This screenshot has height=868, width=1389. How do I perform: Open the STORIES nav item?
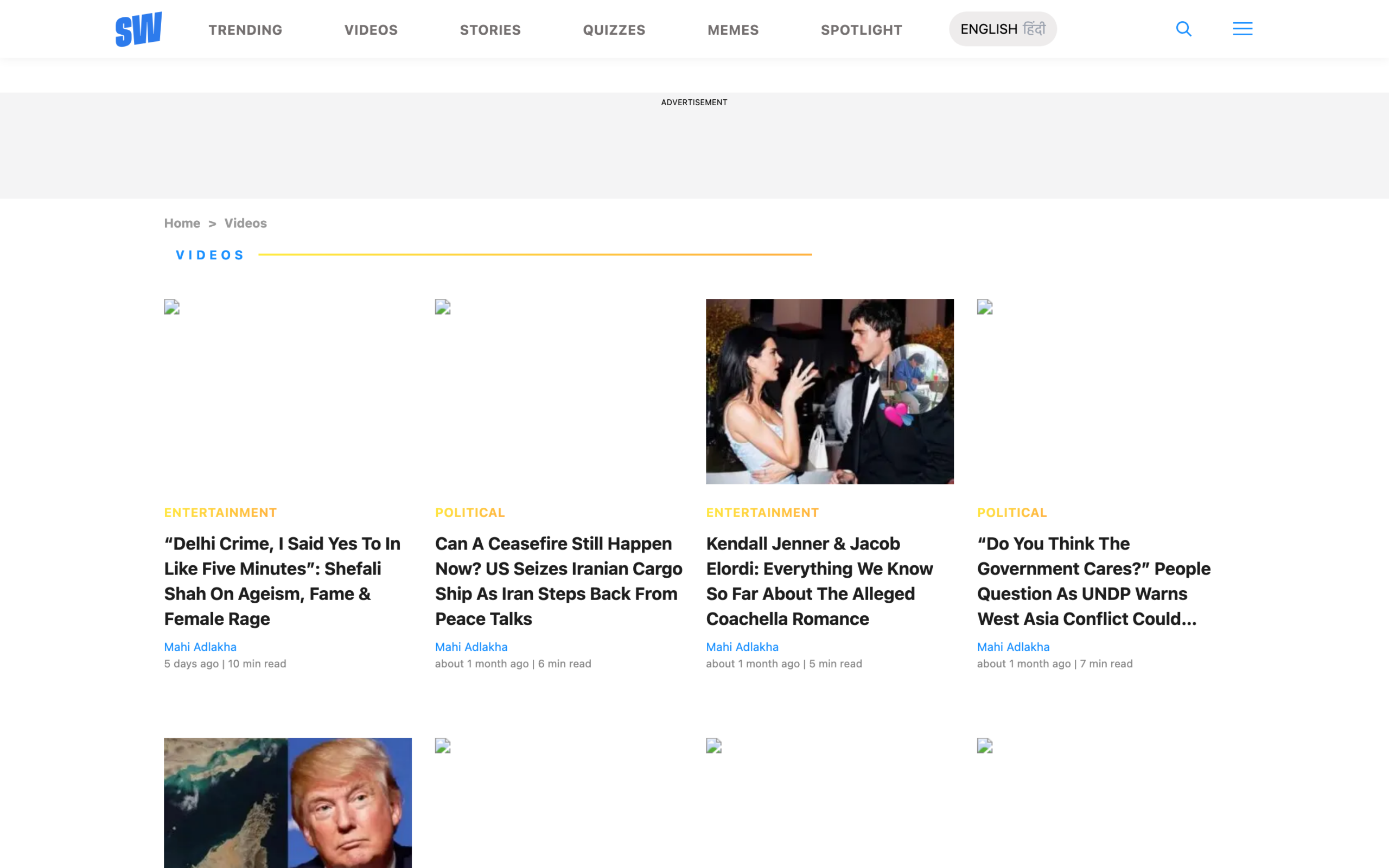490,30
